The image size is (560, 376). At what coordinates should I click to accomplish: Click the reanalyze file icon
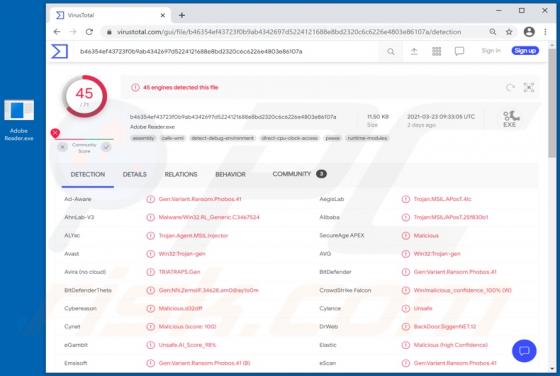click(510, 87)
